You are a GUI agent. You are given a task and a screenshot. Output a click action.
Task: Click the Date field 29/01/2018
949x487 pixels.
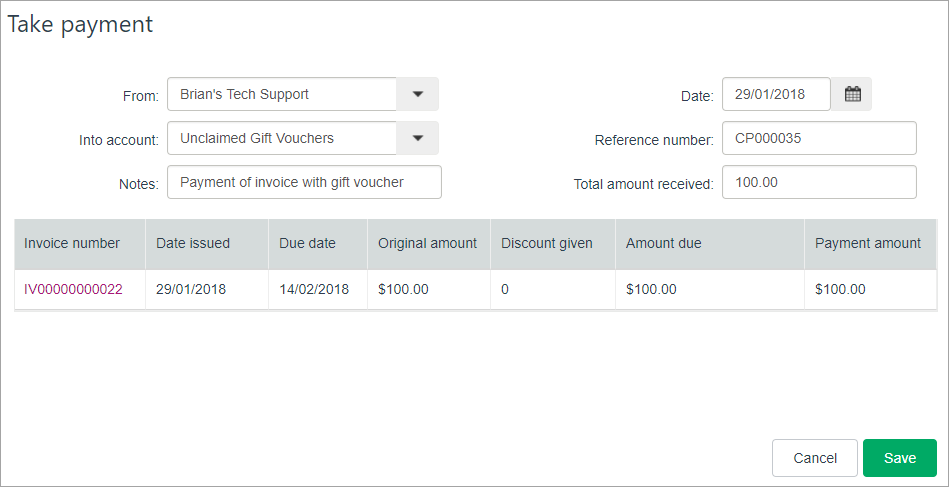point(777,94)
